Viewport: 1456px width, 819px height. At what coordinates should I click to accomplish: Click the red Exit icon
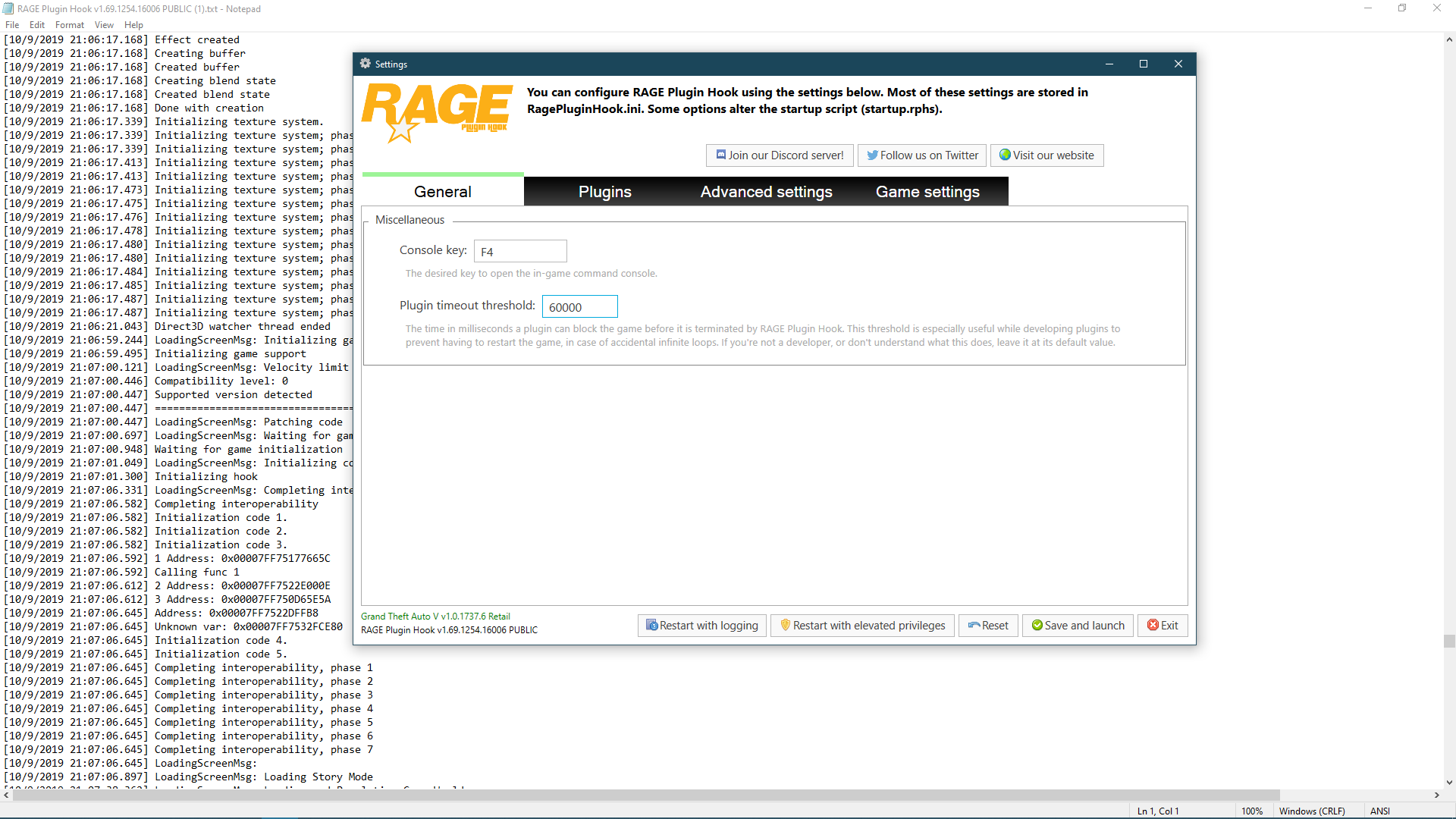[x=1153, y=626]
